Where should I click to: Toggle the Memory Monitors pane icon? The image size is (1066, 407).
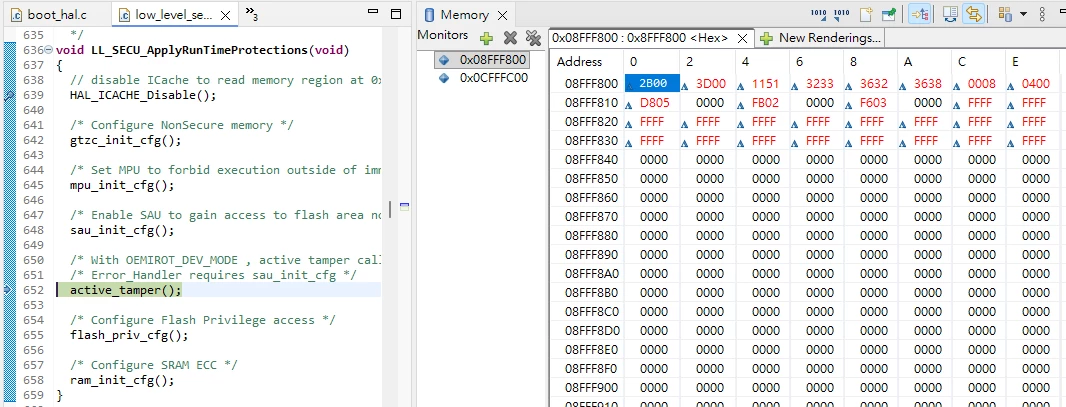tap(919, 14)
